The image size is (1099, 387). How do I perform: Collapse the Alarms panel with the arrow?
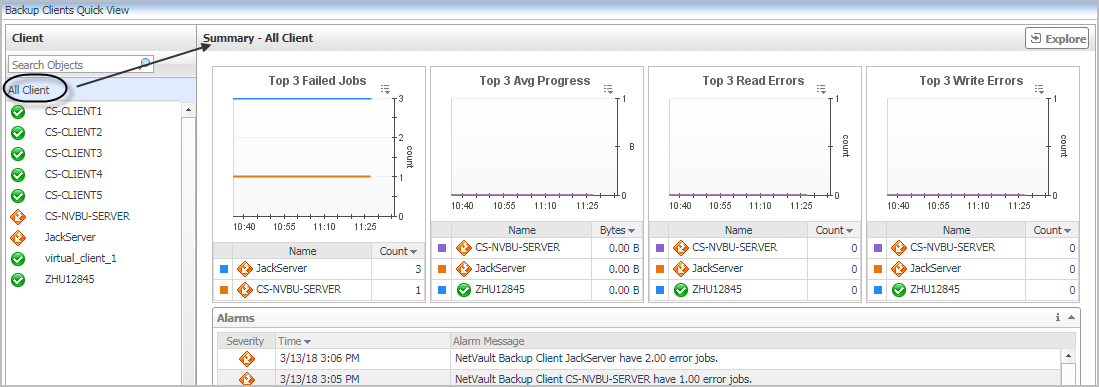1070,318
